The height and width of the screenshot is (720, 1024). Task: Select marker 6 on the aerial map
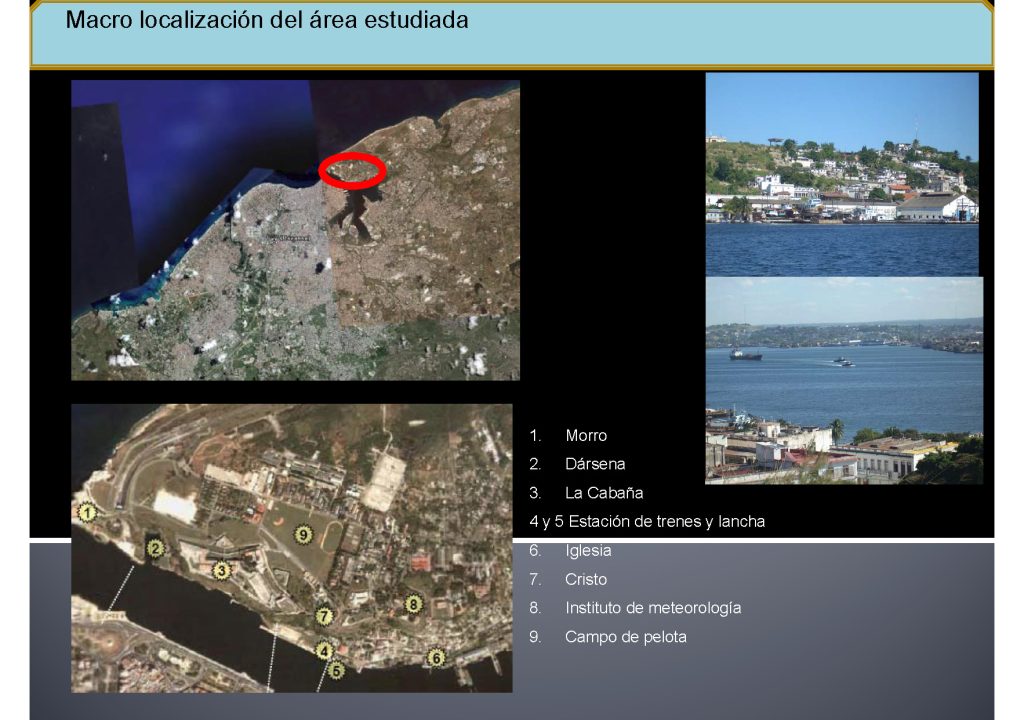(435, 657)
